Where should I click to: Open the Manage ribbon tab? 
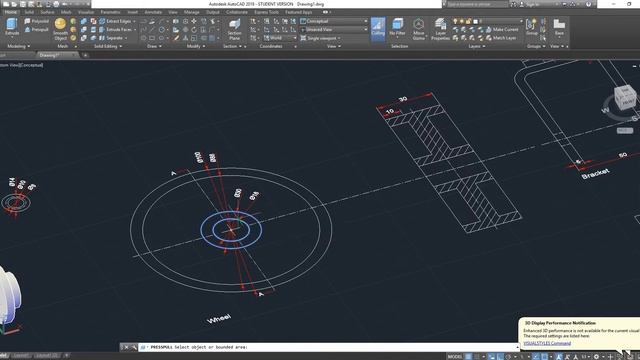[191, 12]
